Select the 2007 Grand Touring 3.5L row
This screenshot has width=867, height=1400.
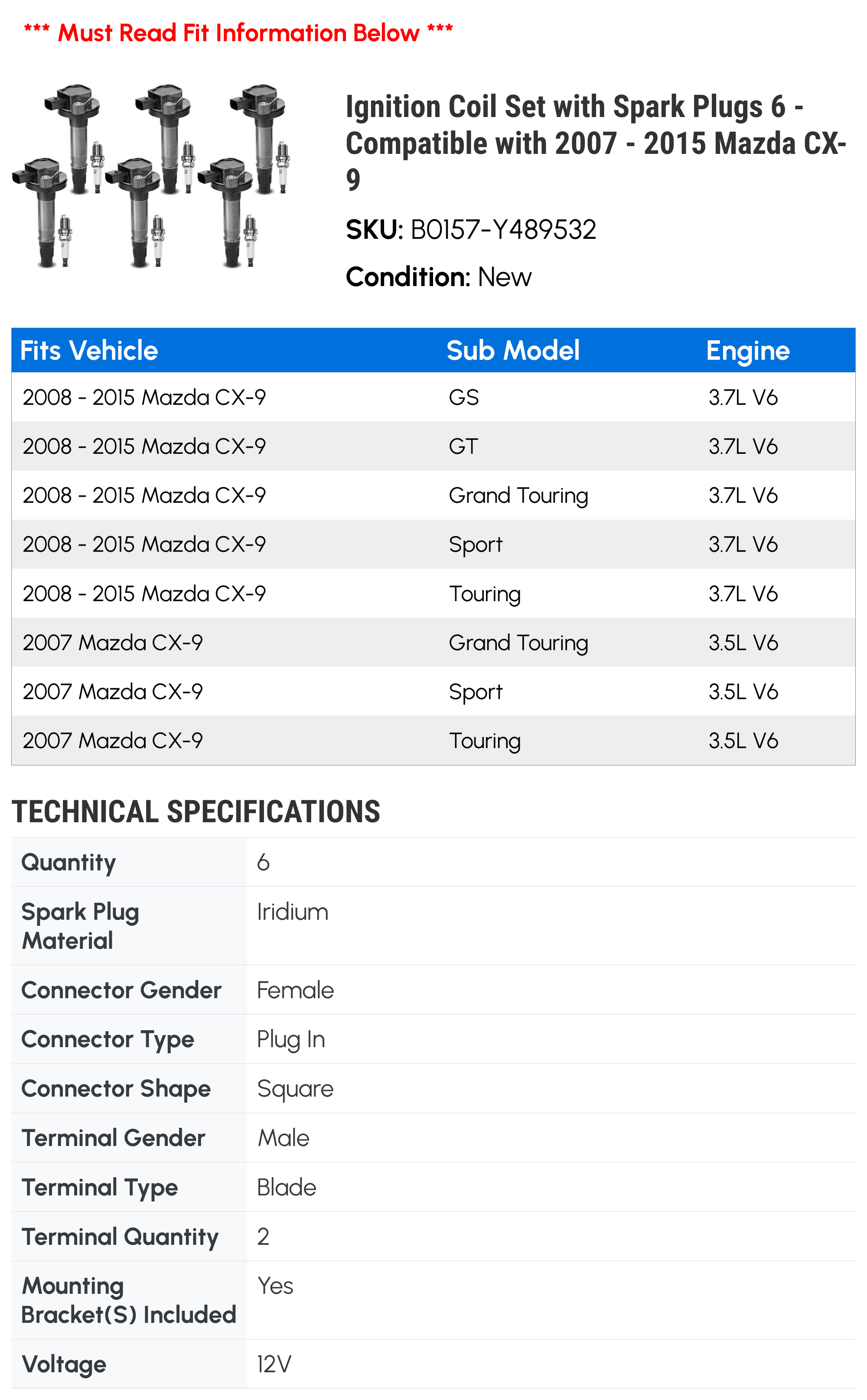pos(433,642)
